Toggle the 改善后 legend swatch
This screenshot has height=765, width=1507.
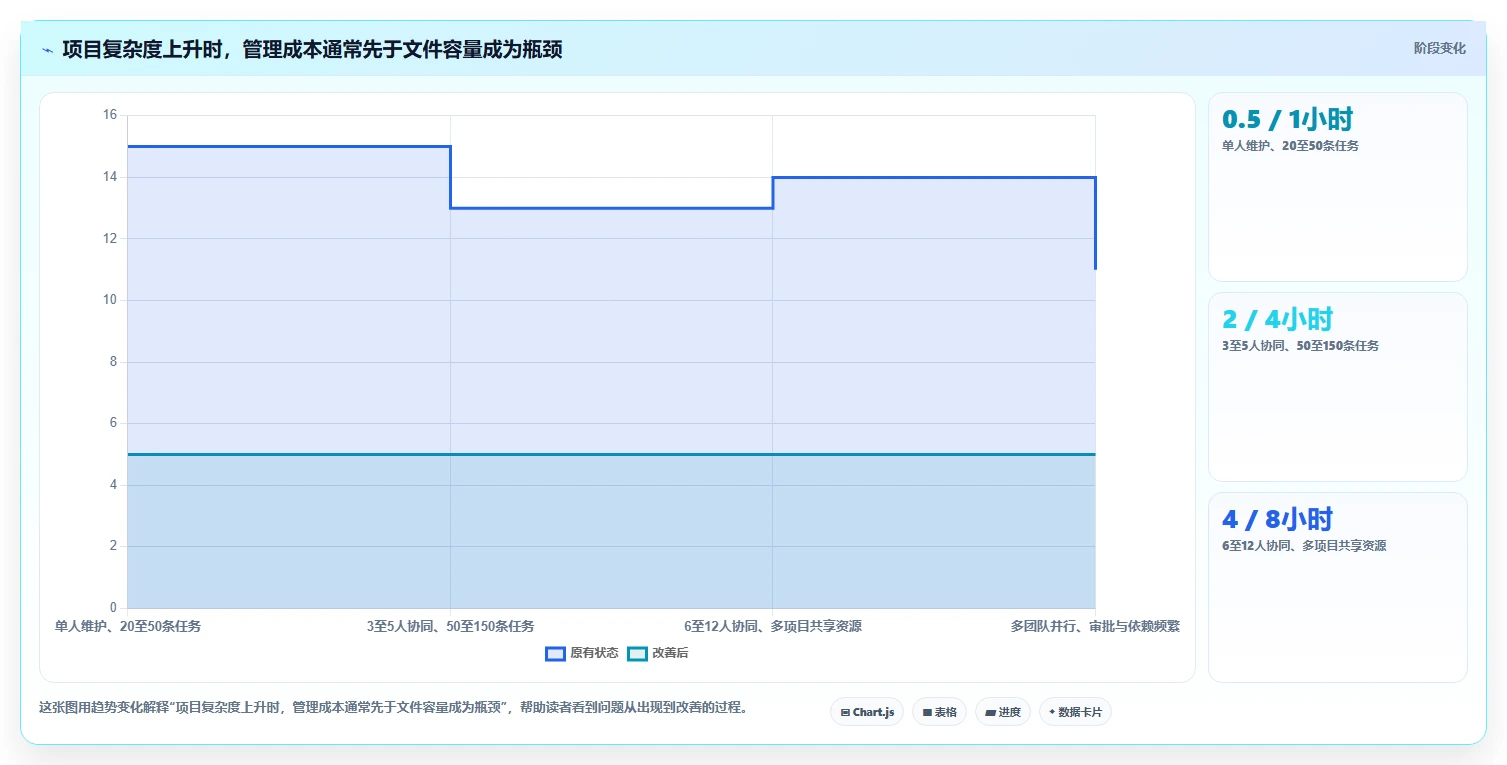point(637,653)
